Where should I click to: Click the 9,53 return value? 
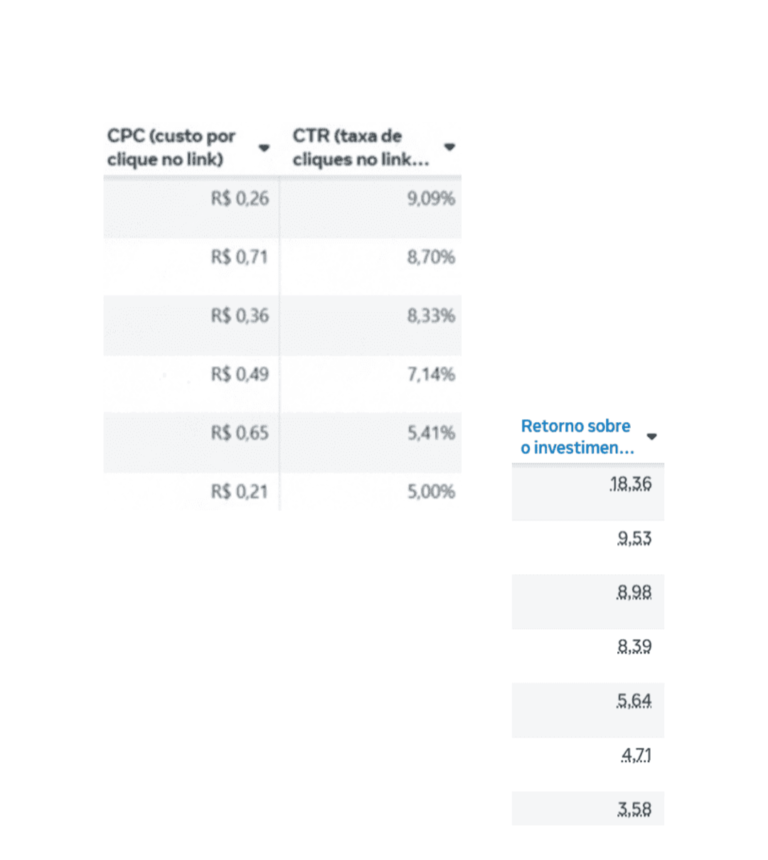(634, 539)
